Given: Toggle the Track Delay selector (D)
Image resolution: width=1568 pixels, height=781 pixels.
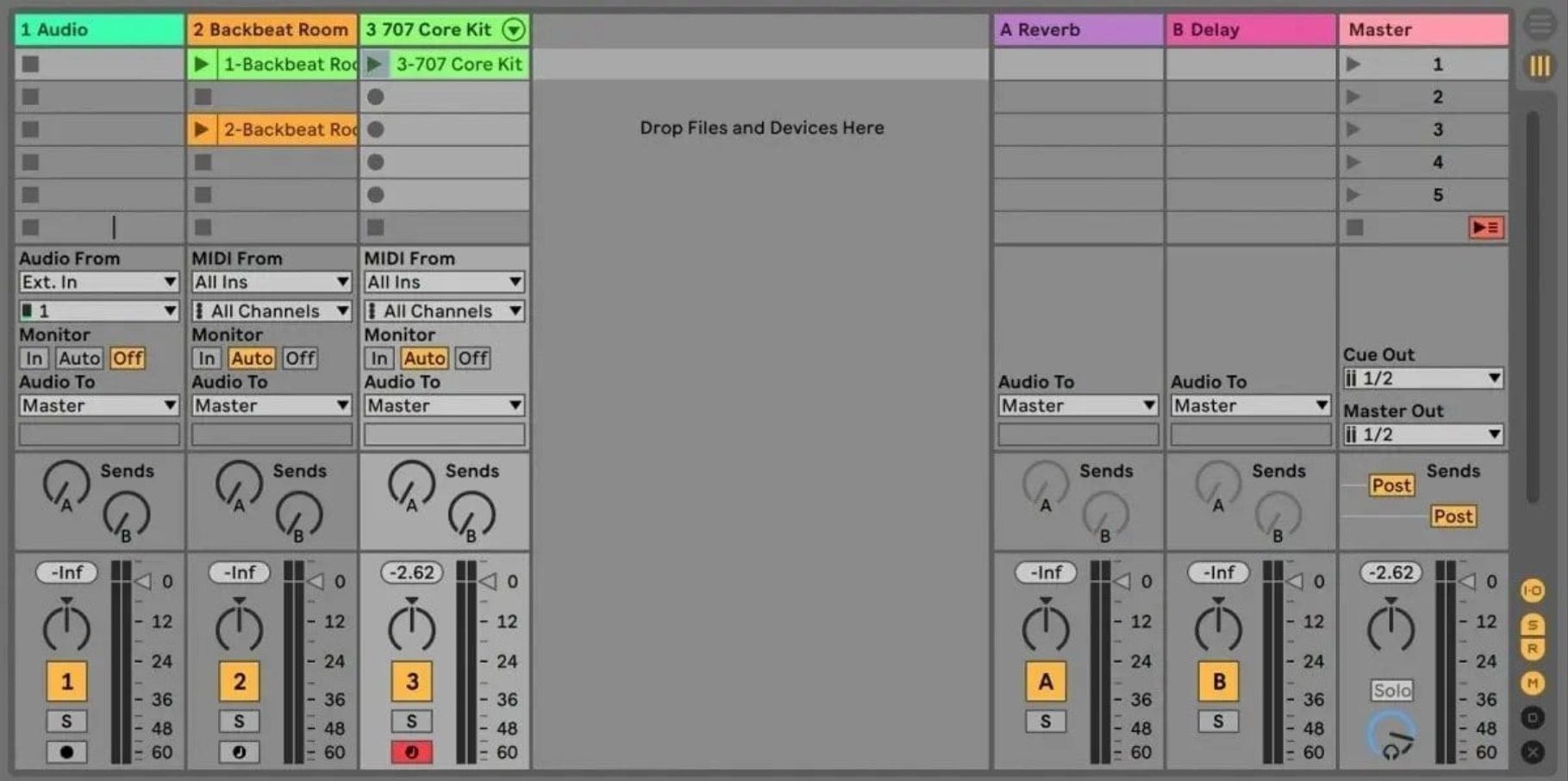Looking at the screenshot, I should (x=1533, y=717).
